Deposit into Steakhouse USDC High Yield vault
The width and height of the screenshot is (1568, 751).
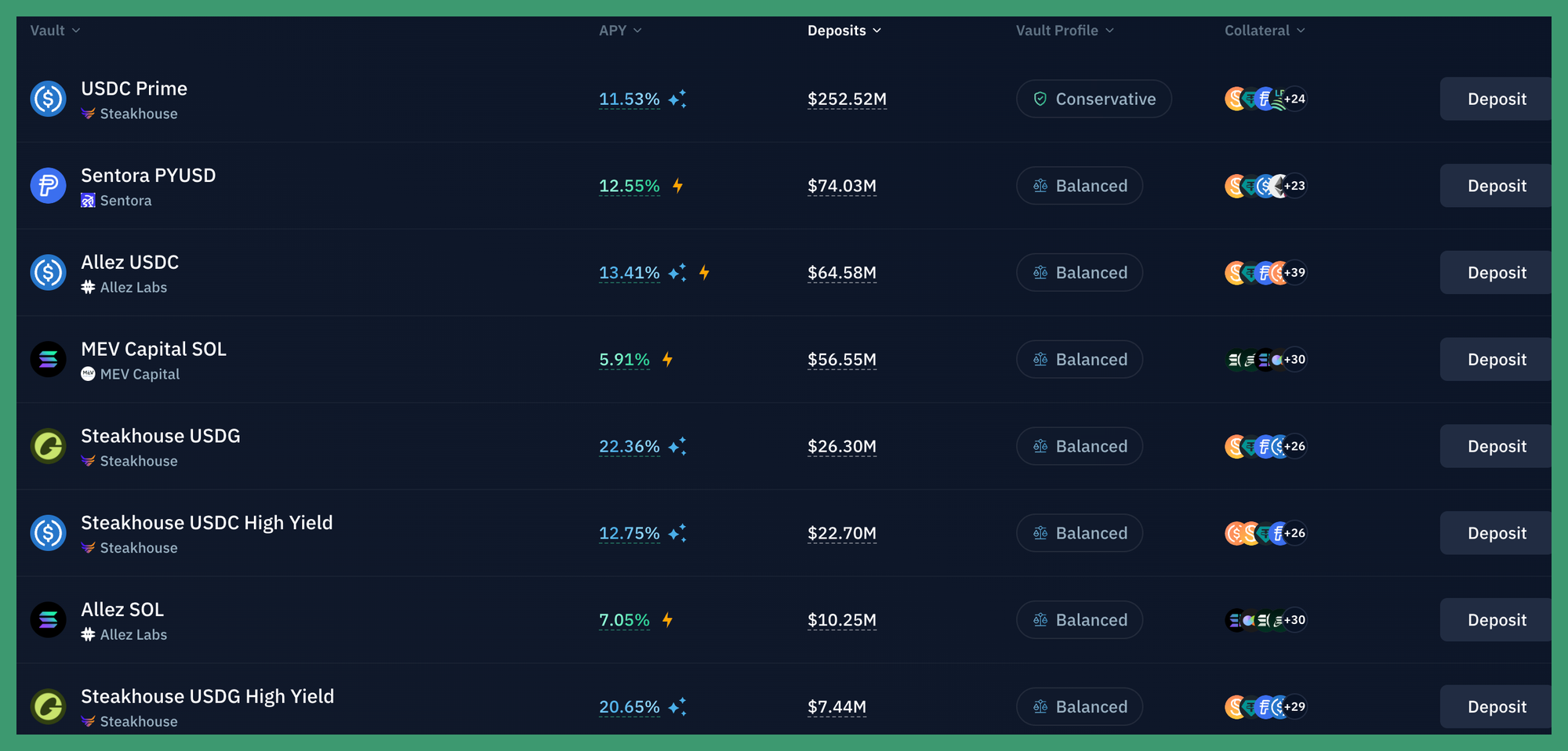click(x=1496, y=533)
